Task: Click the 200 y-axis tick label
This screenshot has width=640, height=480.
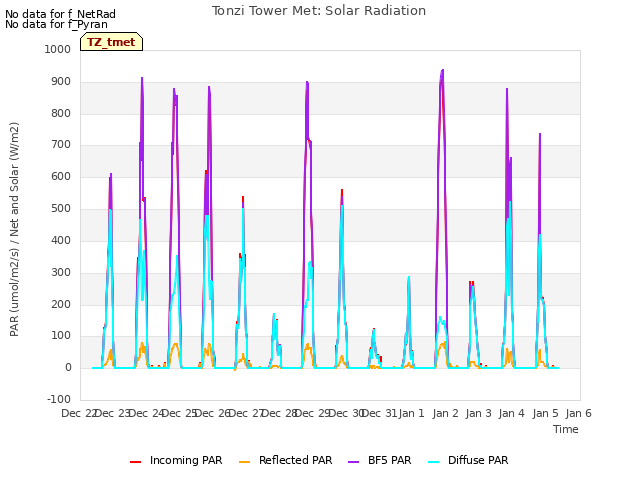Action: click(61, 304)
